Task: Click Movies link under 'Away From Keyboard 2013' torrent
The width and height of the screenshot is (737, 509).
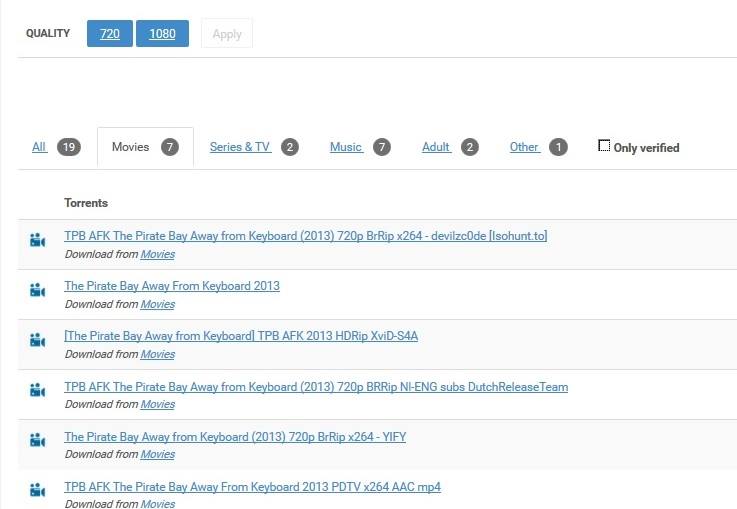Action: tap(157, 305)
